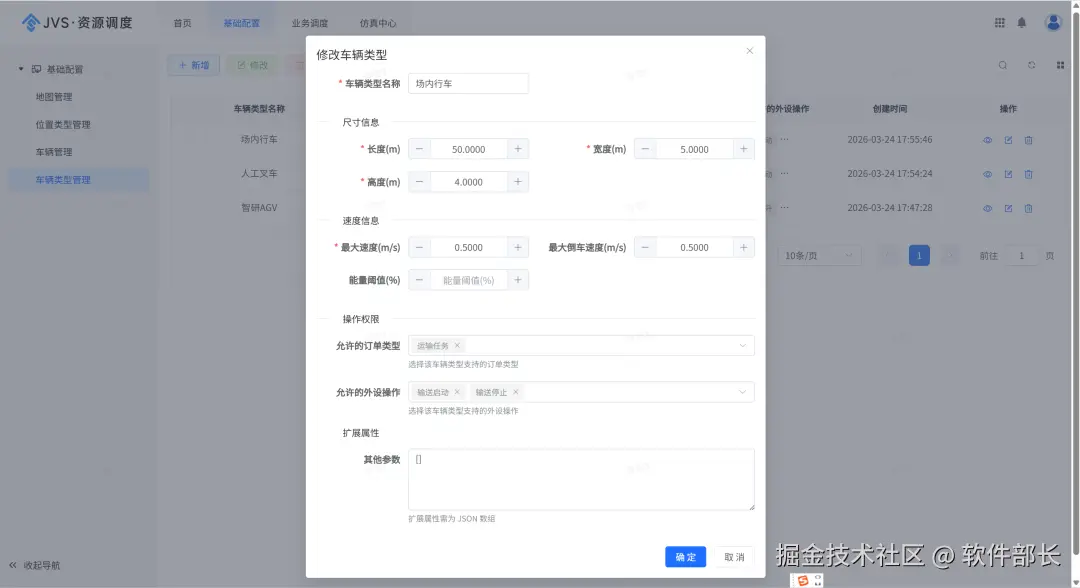Click 确定 to confirm the changes
1080x588 pixels.
tap(685, 558)
